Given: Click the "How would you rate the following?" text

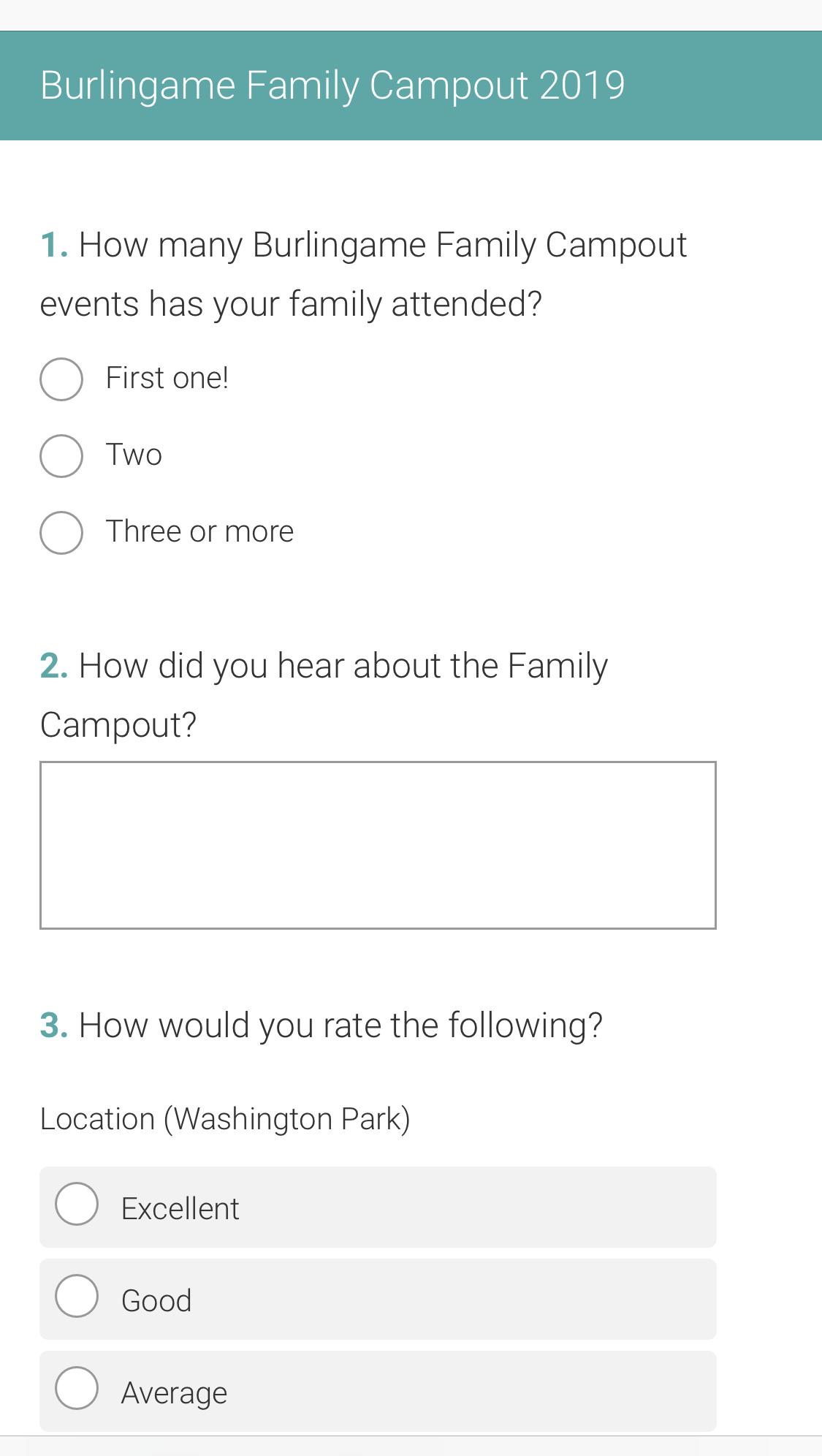Looking at the screenshot, I should coord(340,1025).
